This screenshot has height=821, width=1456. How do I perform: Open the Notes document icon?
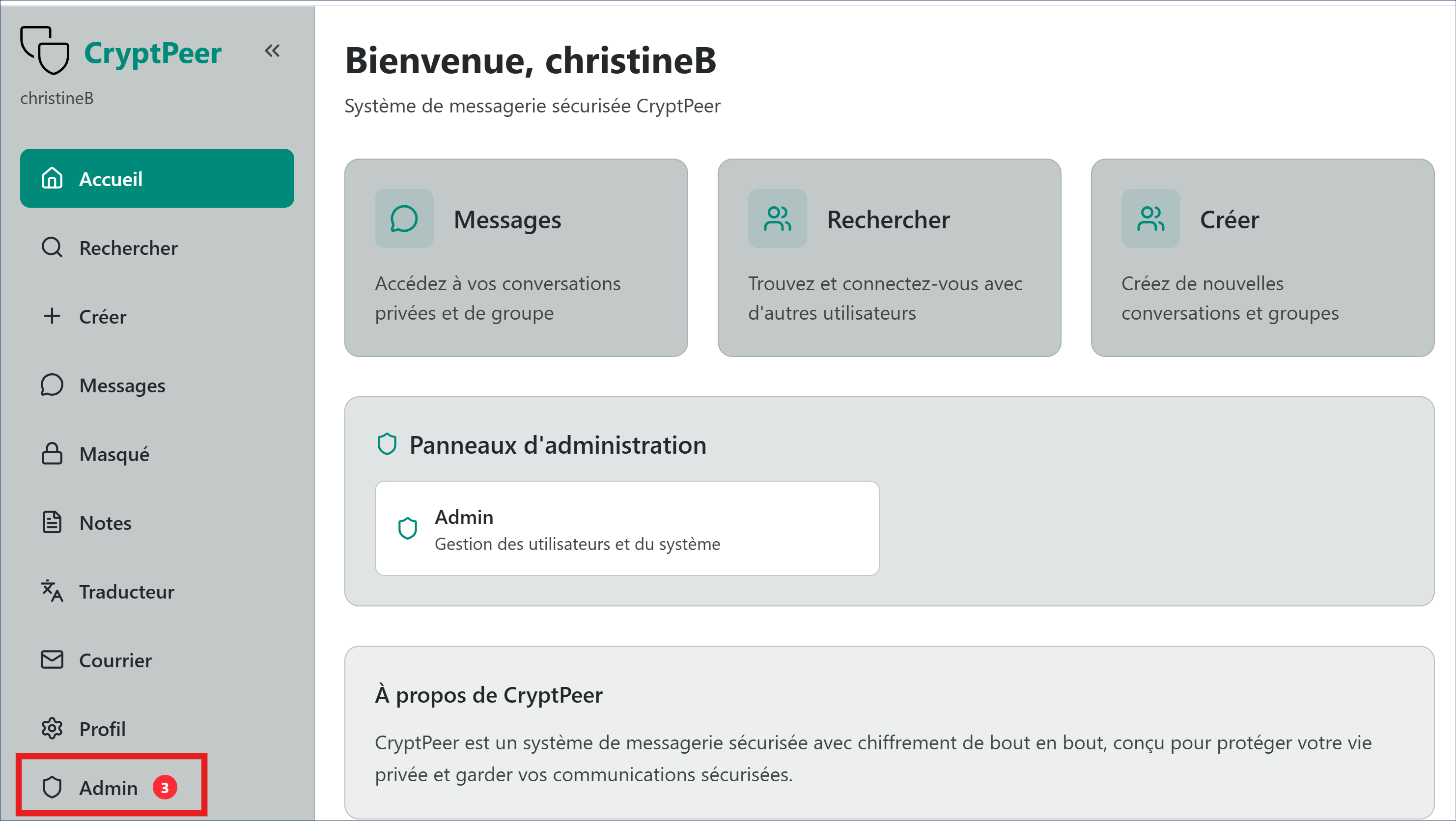[52, 522]
